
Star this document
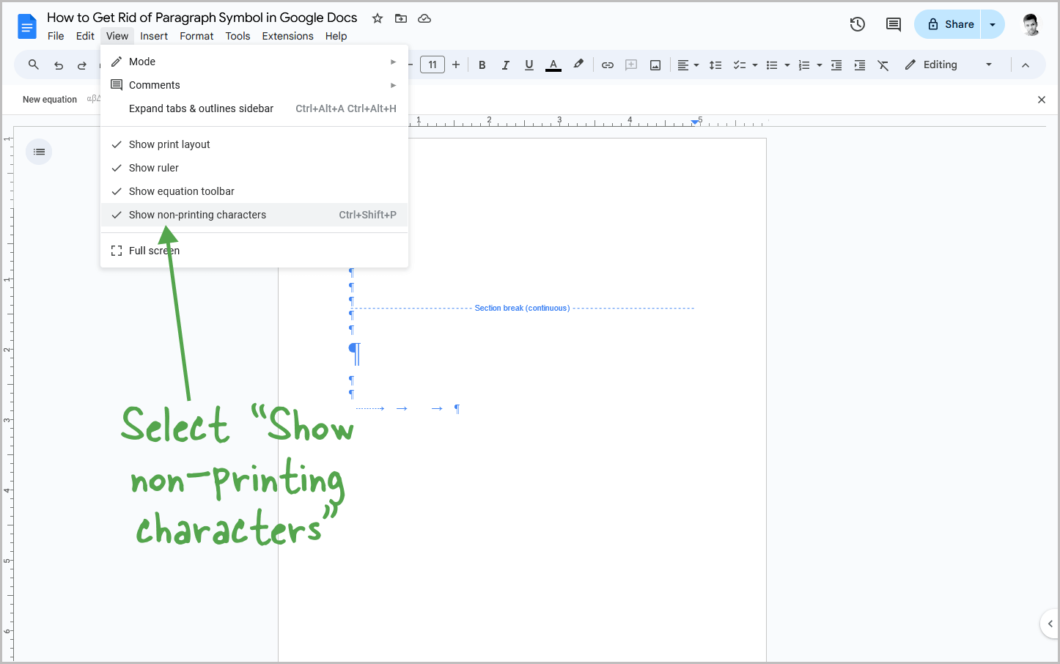click(x=377, y=18)
